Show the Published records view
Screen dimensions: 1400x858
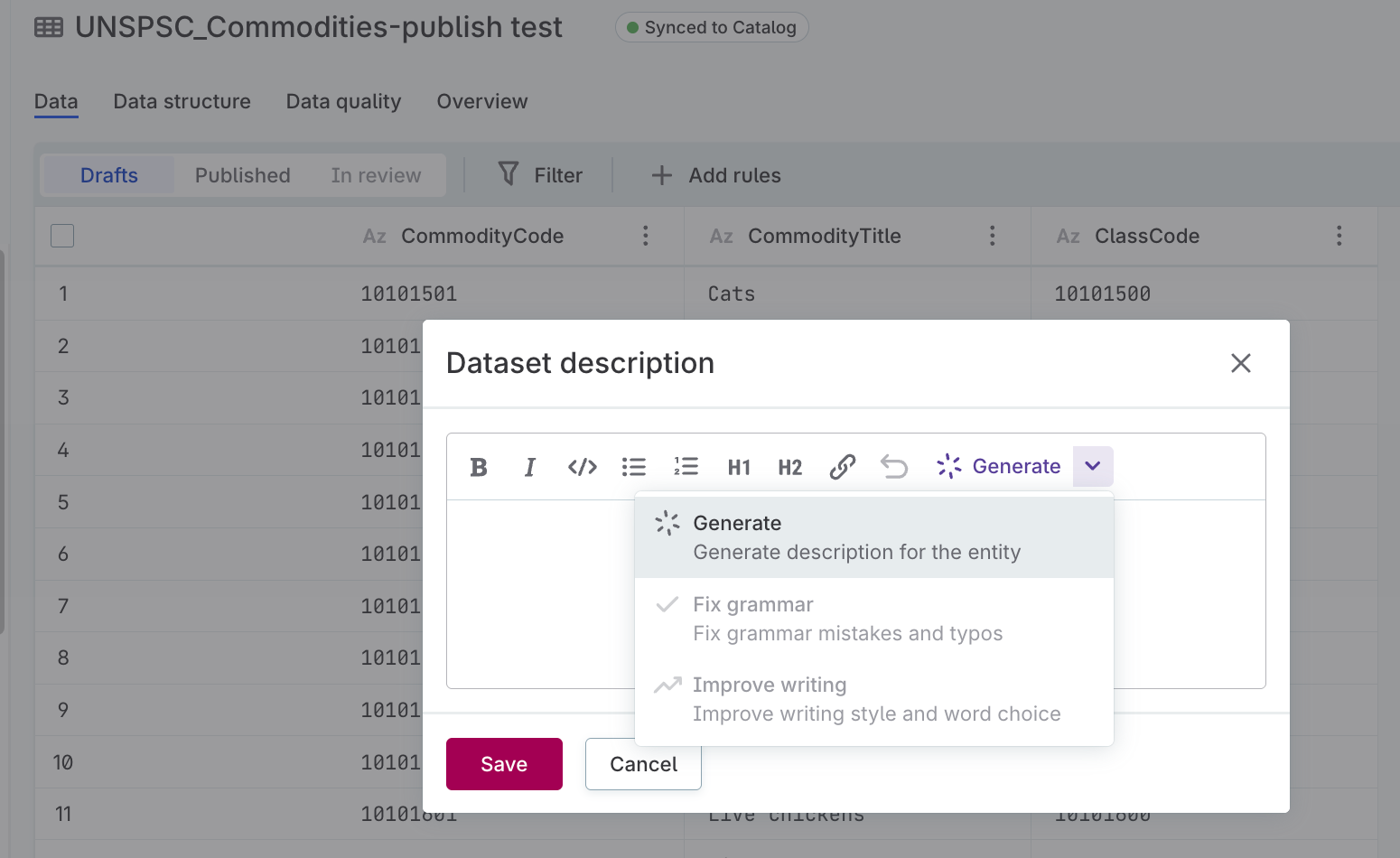[242, 175]
